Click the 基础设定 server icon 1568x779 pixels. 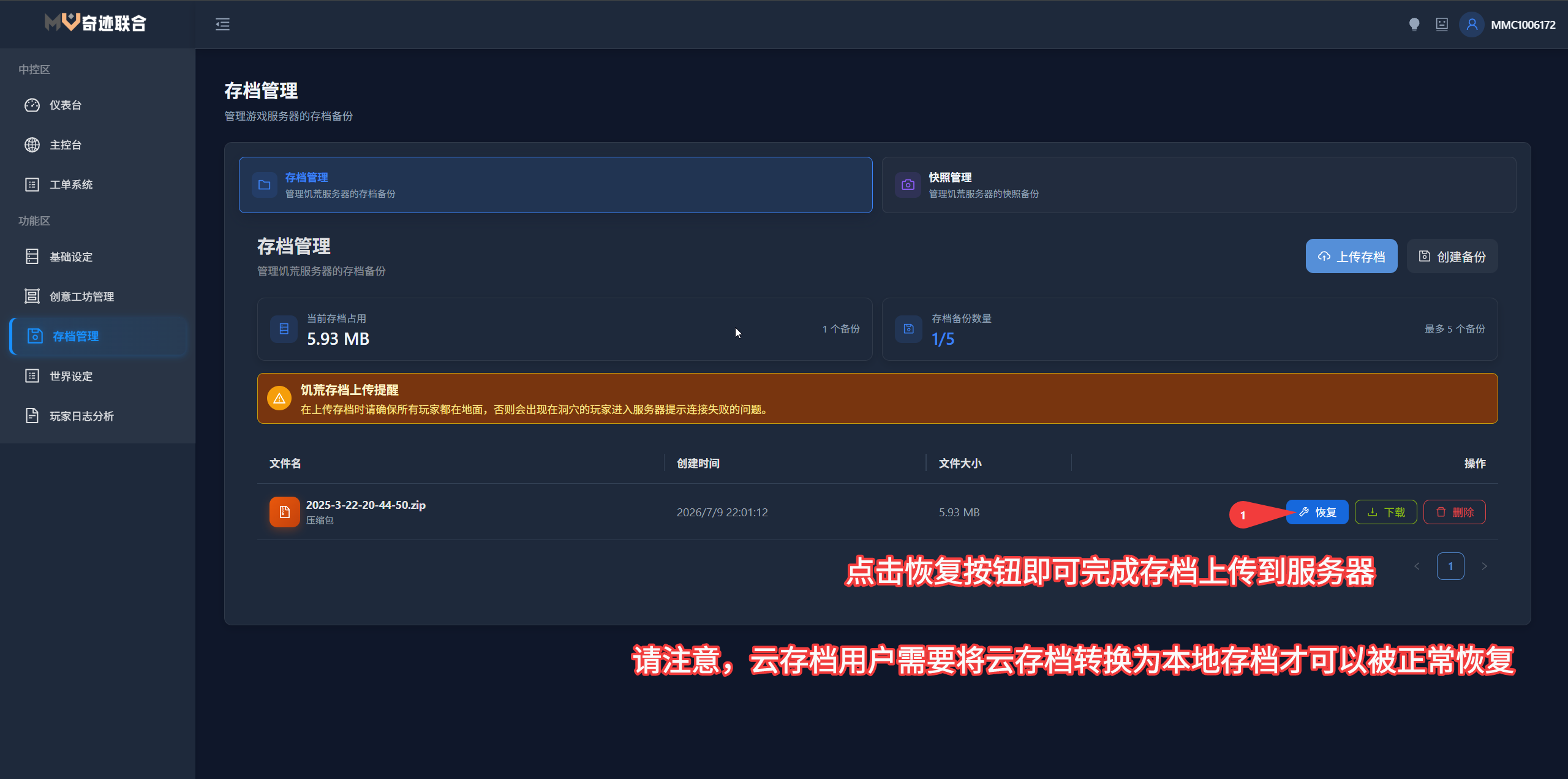pos(32,257)
